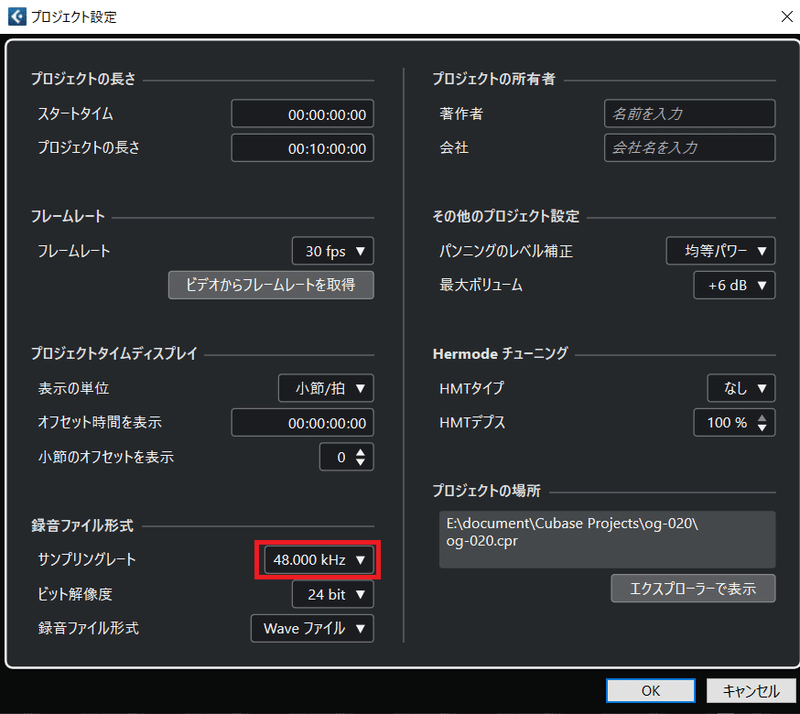Click the サンプリングレート label

click(87, 559)
